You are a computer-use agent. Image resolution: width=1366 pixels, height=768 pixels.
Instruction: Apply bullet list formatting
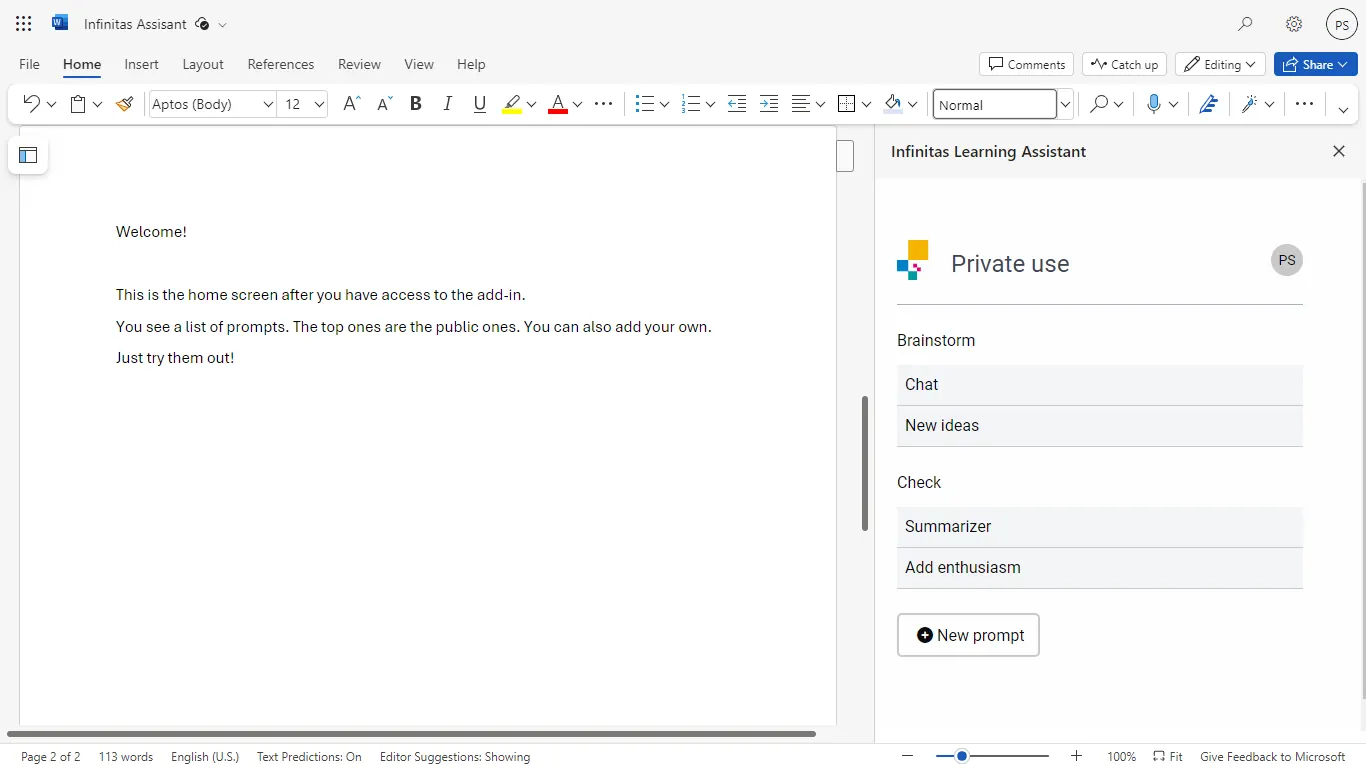(x=645, y=104)
